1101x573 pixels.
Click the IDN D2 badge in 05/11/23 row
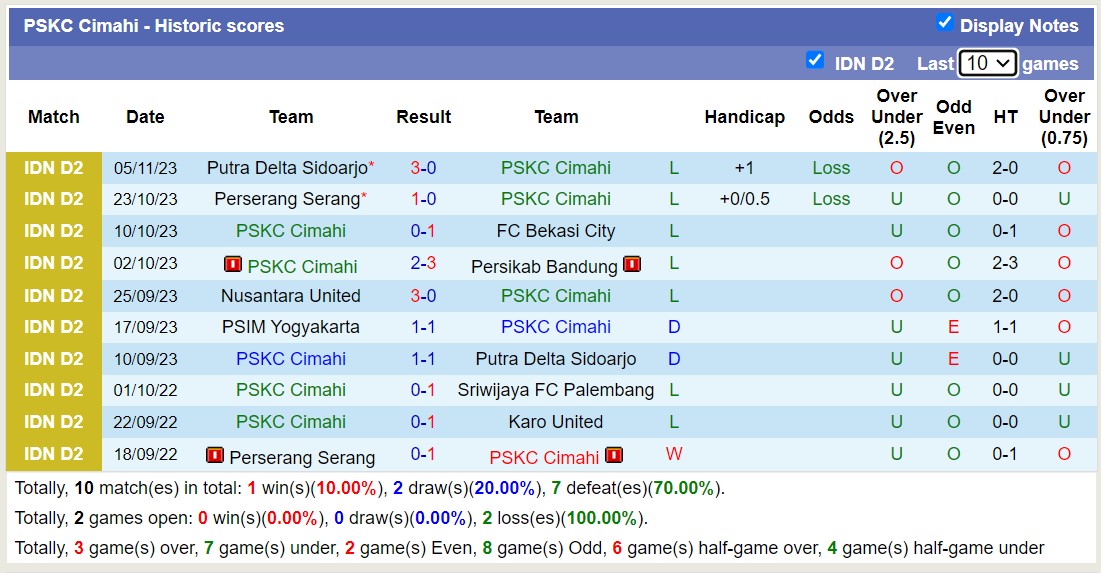coord(54,168)
